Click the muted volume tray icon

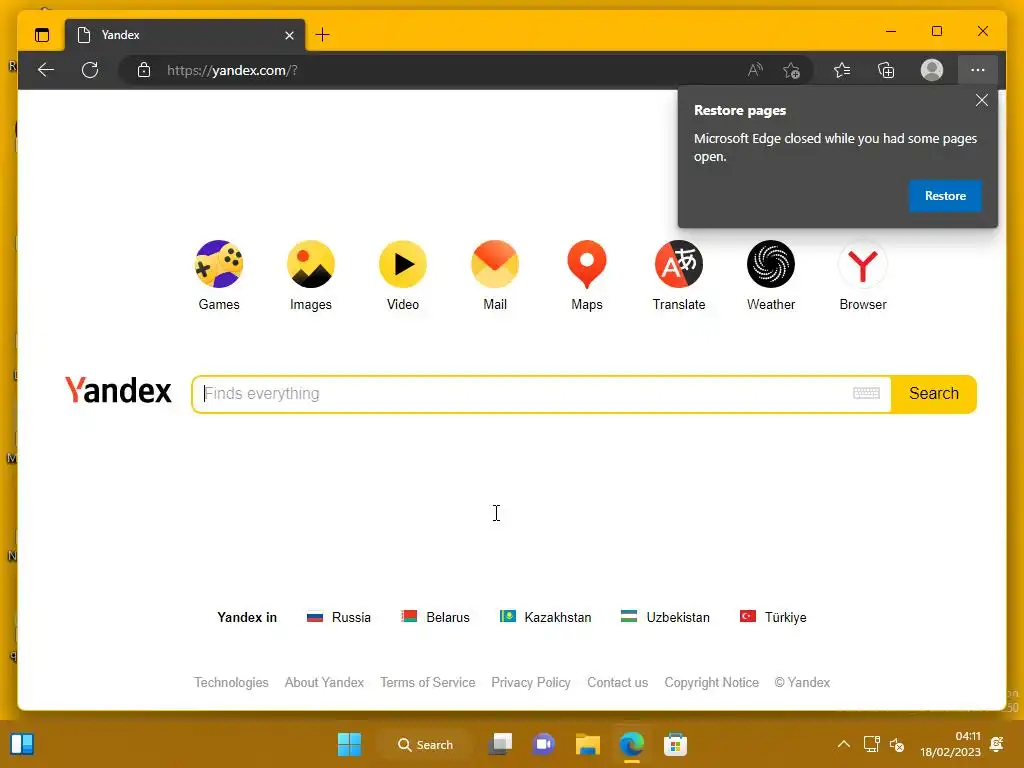[897, 744]
